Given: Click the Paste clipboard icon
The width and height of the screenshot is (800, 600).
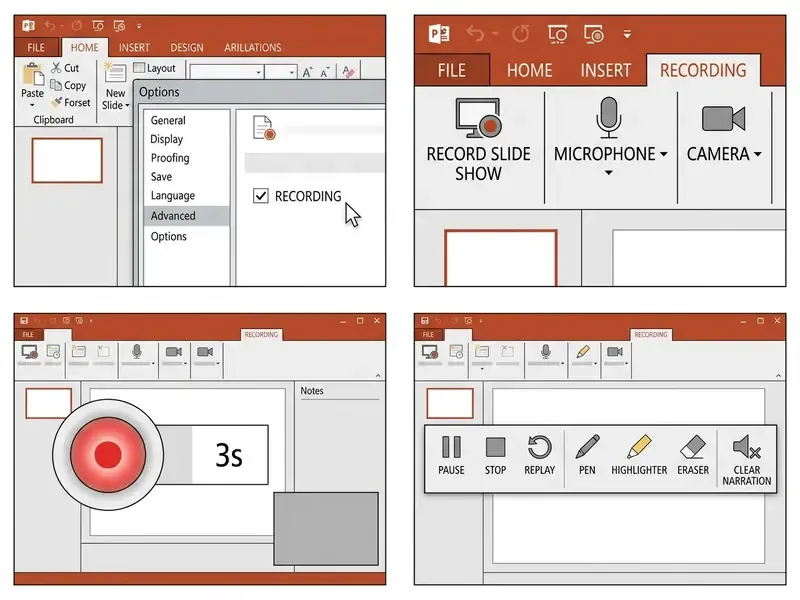Looking at the screenshot, I should tap(33, 75).
